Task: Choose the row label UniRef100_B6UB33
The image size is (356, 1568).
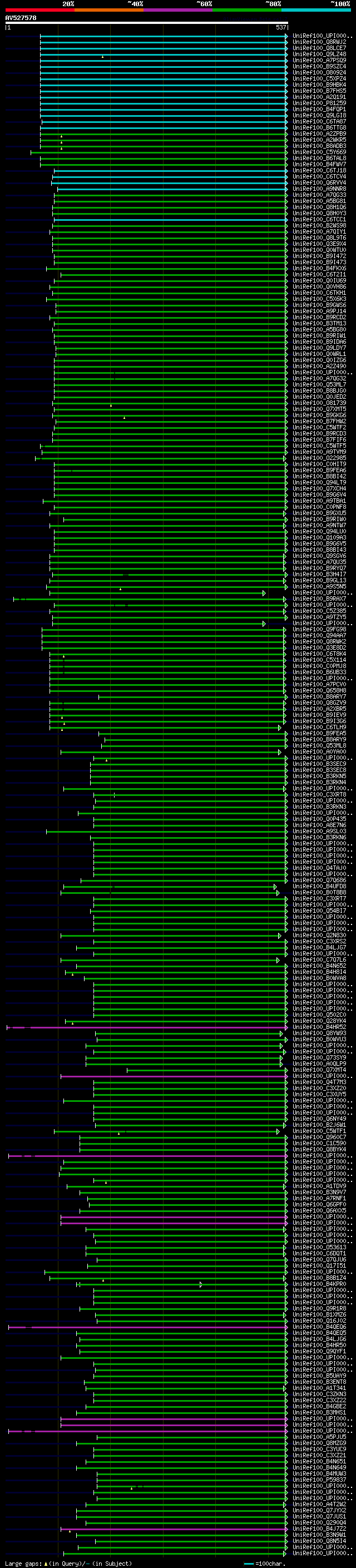Action: [x=319, y=672]
